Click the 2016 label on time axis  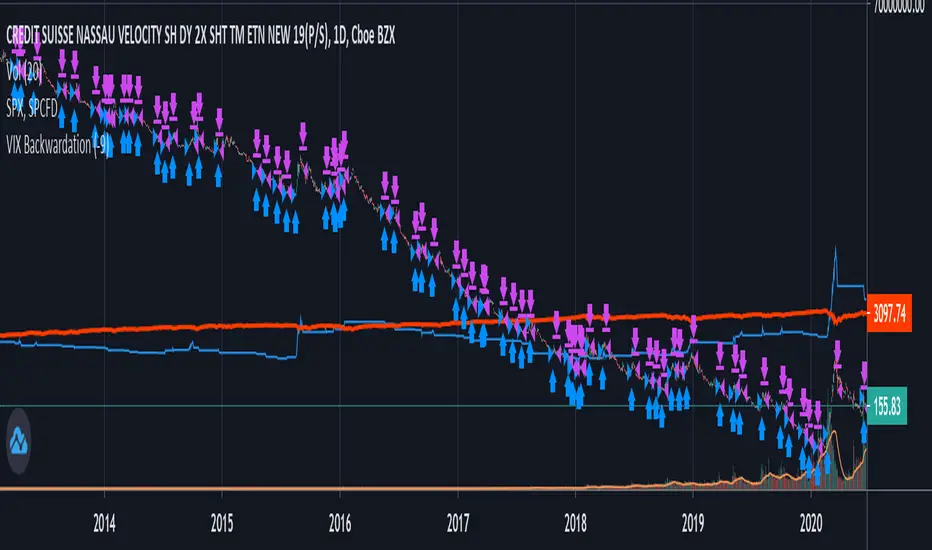pos(340,523)
